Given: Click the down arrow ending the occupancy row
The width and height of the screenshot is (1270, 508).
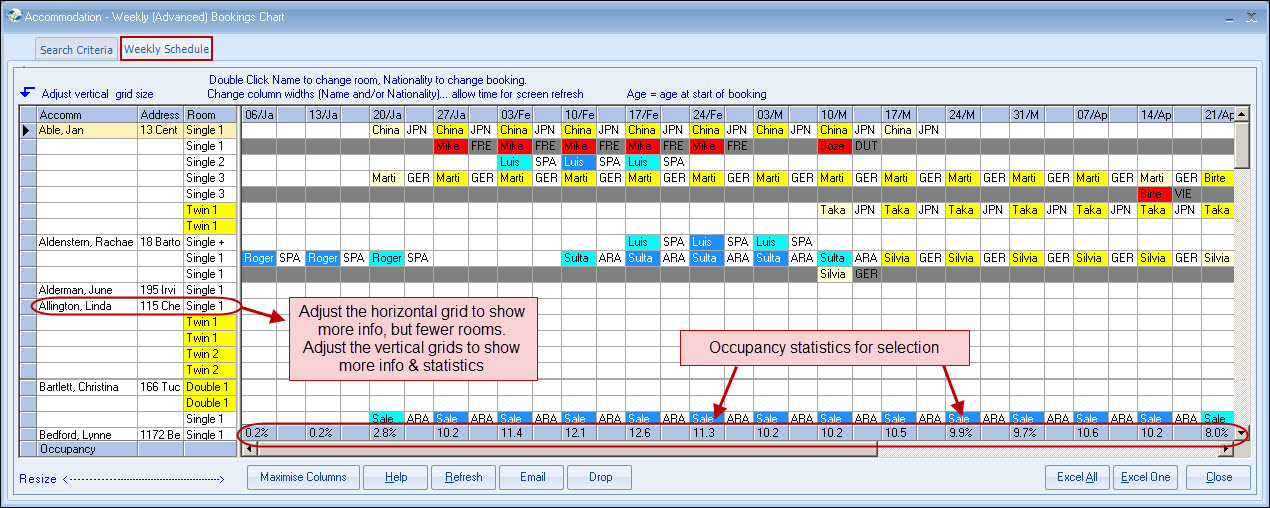Looking at the screenshot, I should point(1242,433).
